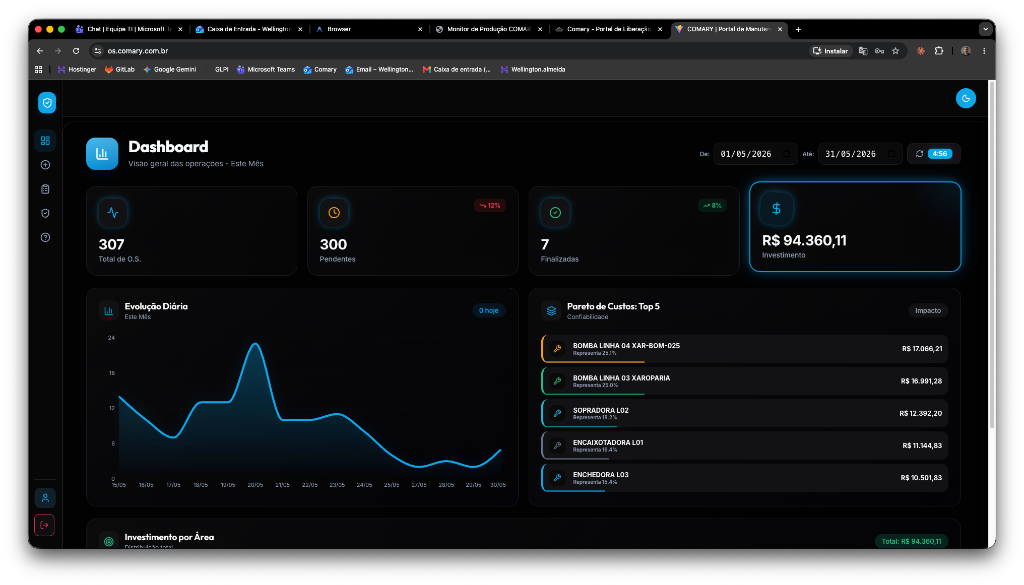Open the Dashboard grid icon in sidebar
The image size is (1024, 585).
[x=45, y=140]
